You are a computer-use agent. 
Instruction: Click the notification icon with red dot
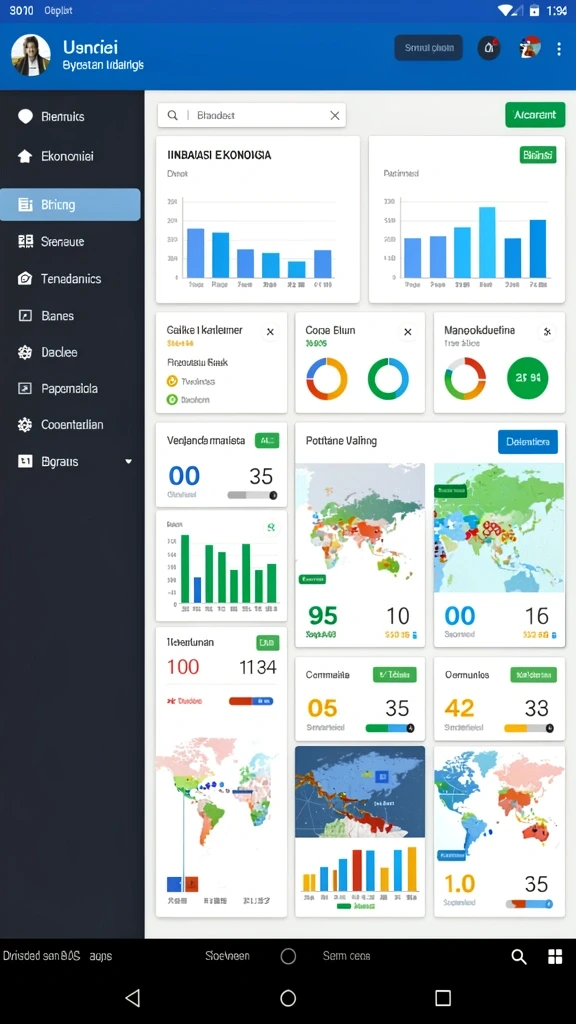tap(488, 48)
